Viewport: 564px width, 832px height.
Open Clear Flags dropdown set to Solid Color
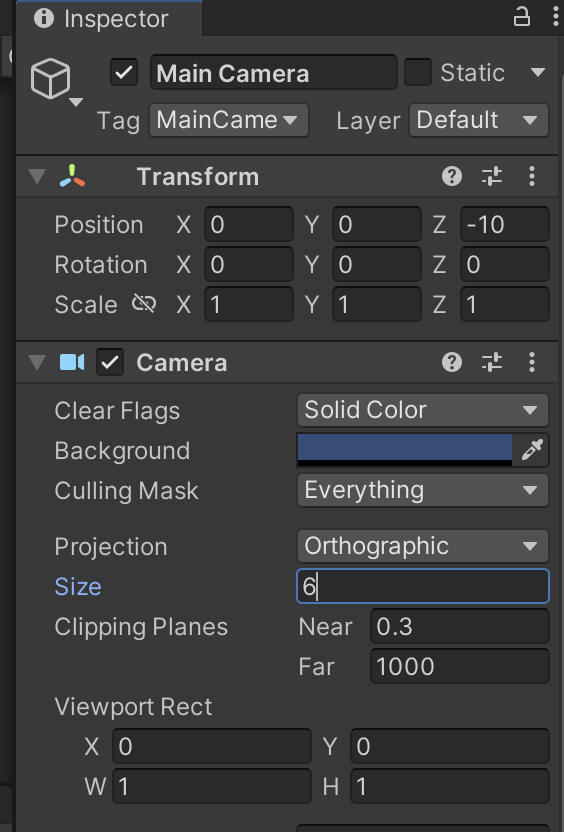(422, 410)
